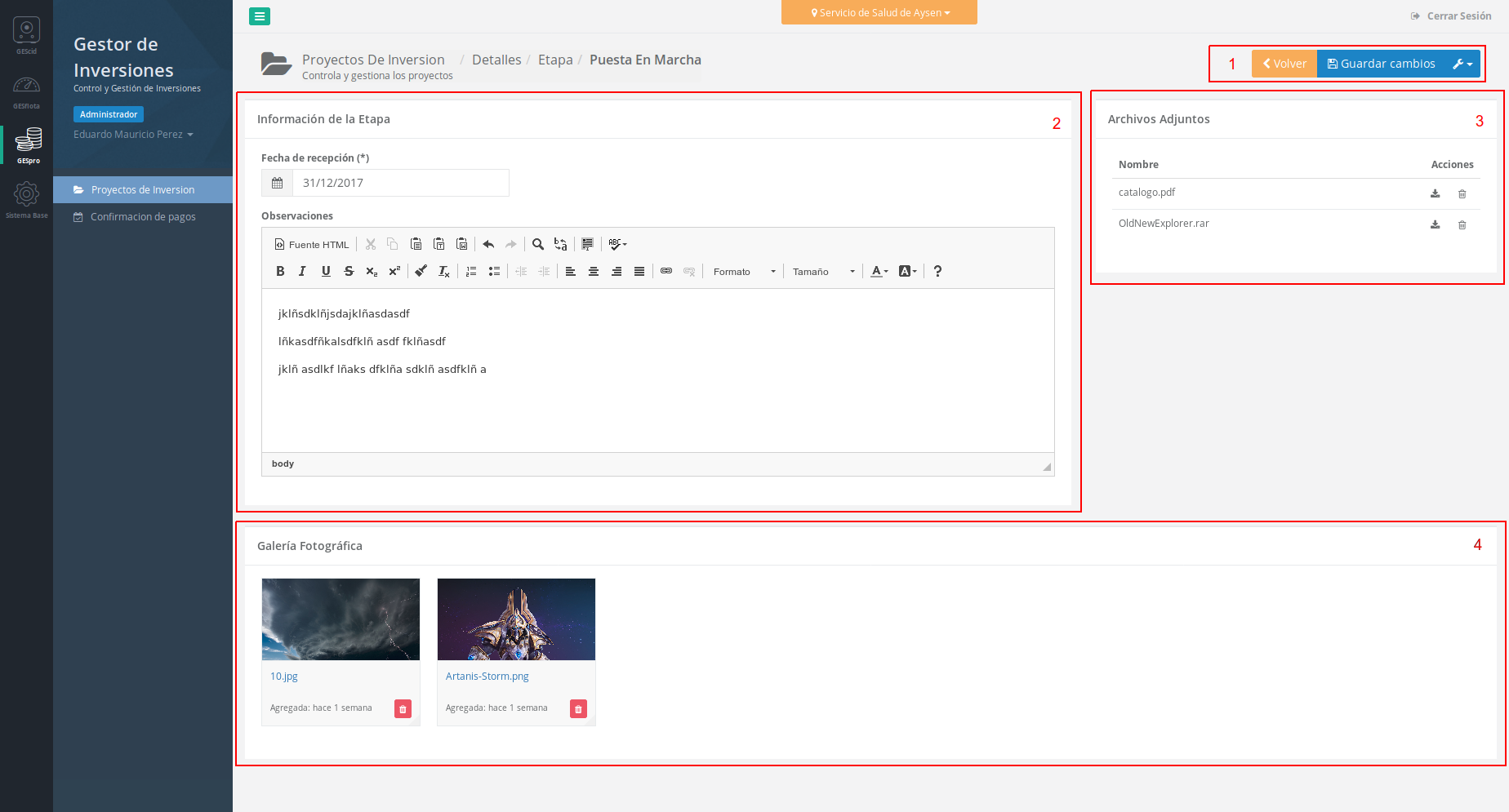Expand the Servicio de Salud de Aysen dropdown
The image size is (1509, 812).
(x=879, y=13)
